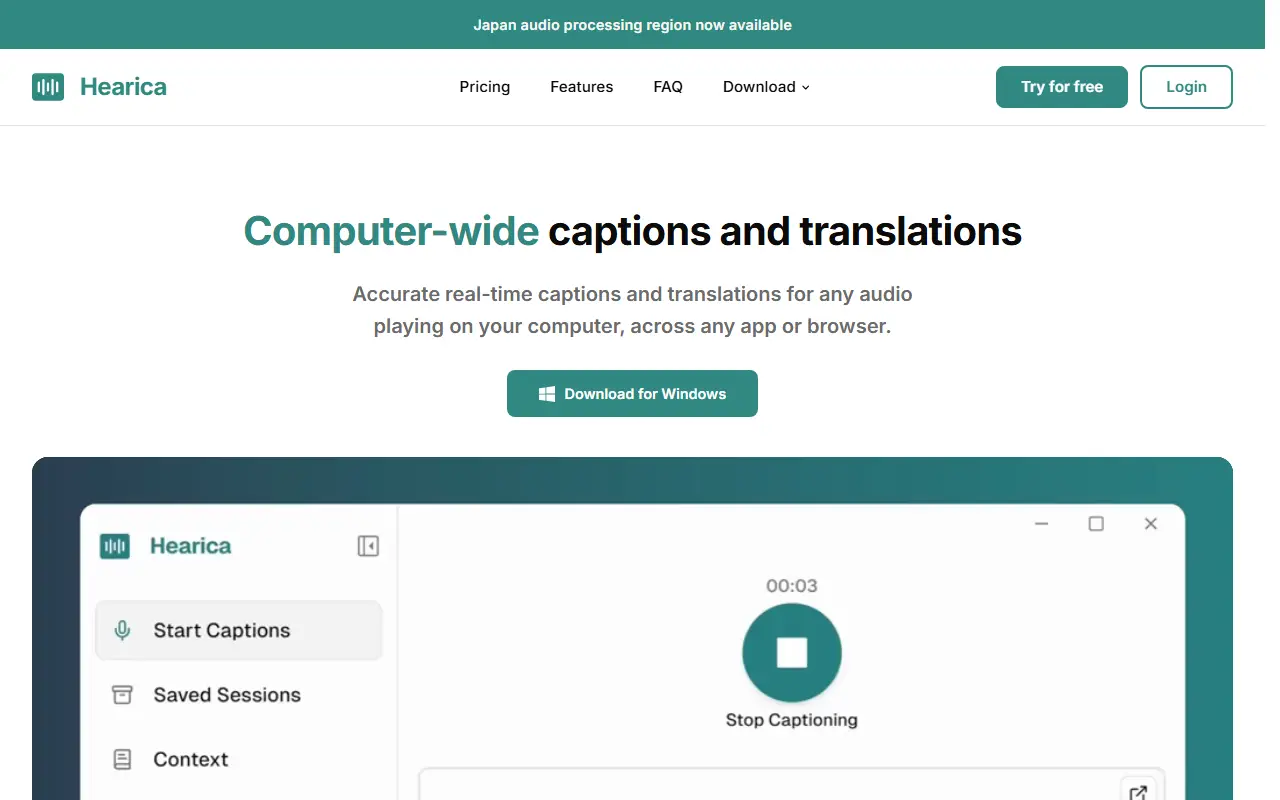Stop captioning with the round stop button
The image size is (1280, 800).
pyautogui.click(x=792, y=653)
